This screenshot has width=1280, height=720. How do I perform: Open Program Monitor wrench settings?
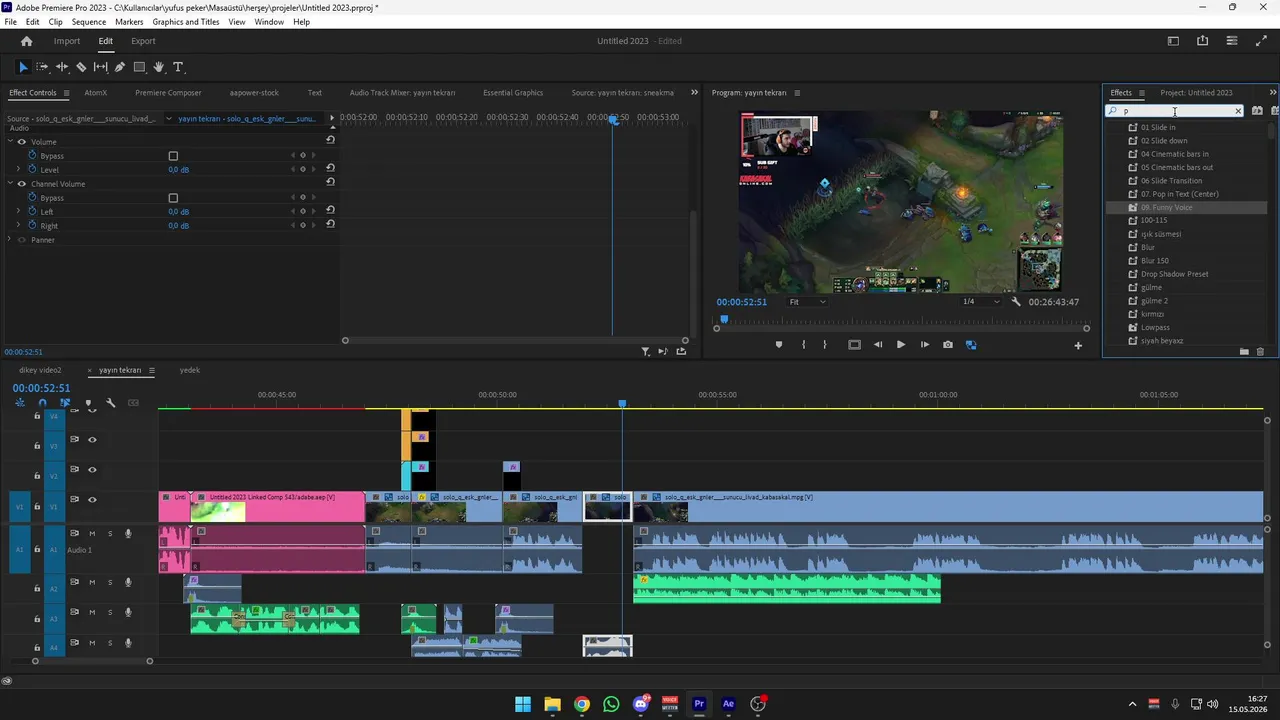pos(1016,302)
